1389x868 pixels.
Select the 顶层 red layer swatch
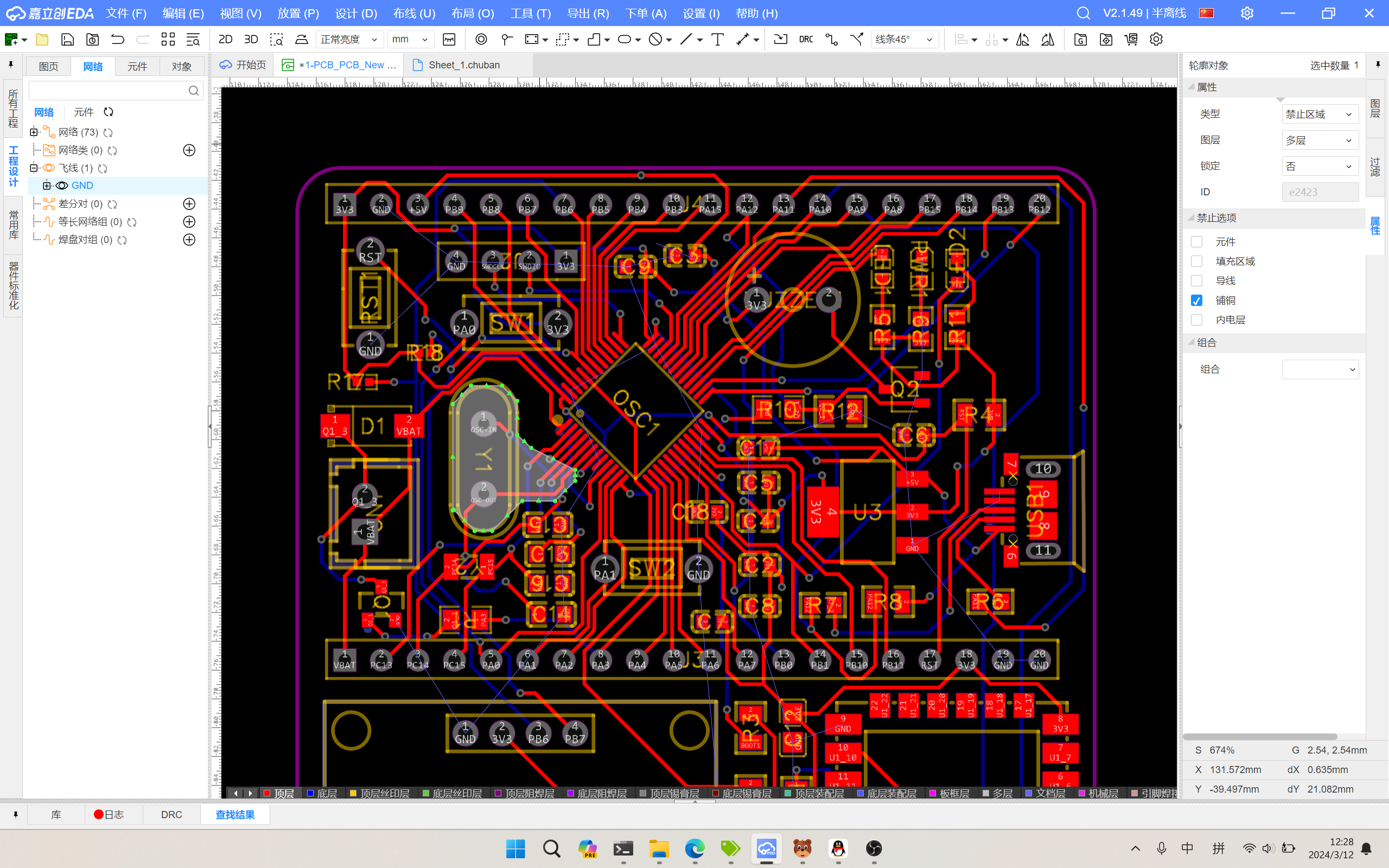tap(267, 793)
